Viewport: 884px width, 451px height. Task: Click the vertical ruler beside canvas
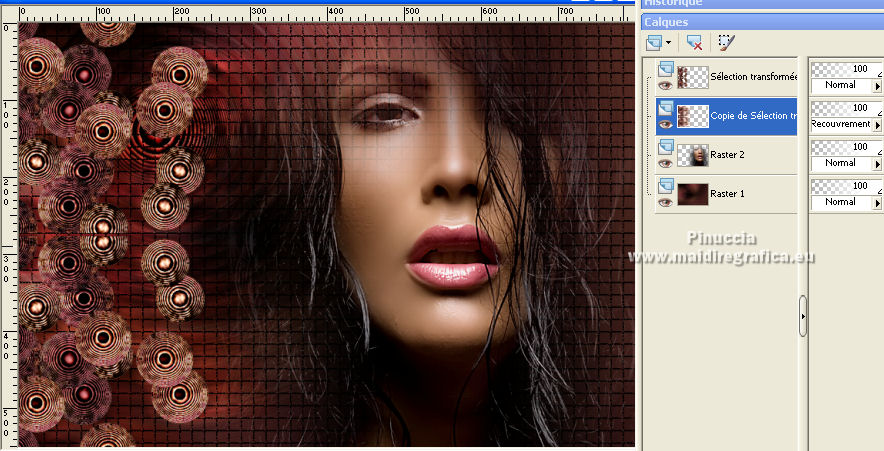pyautogui.click(x=9, y=234)
